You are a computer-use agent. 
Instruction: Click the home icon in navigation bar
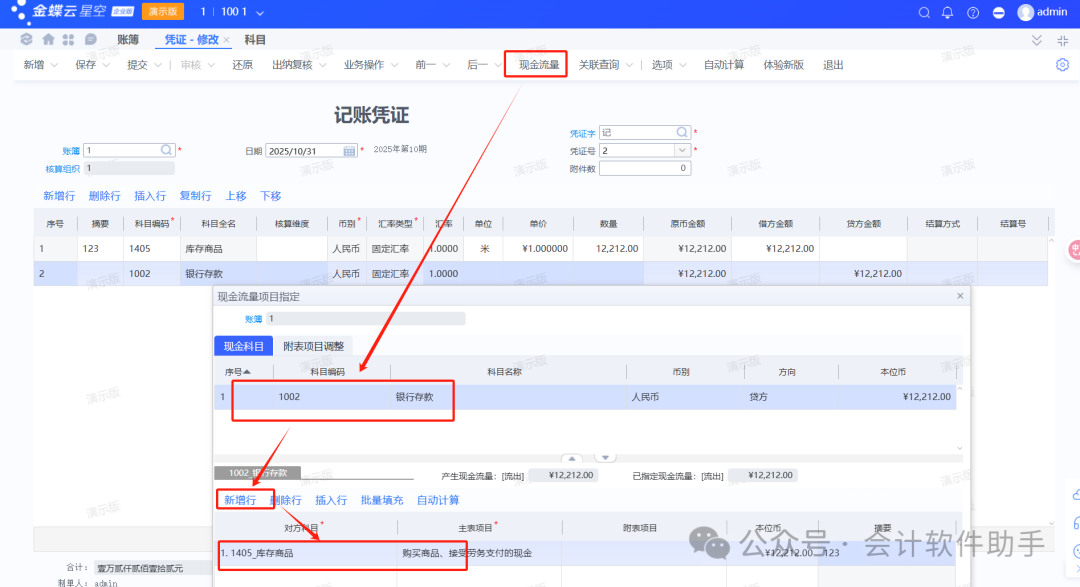tap(47, 40)
